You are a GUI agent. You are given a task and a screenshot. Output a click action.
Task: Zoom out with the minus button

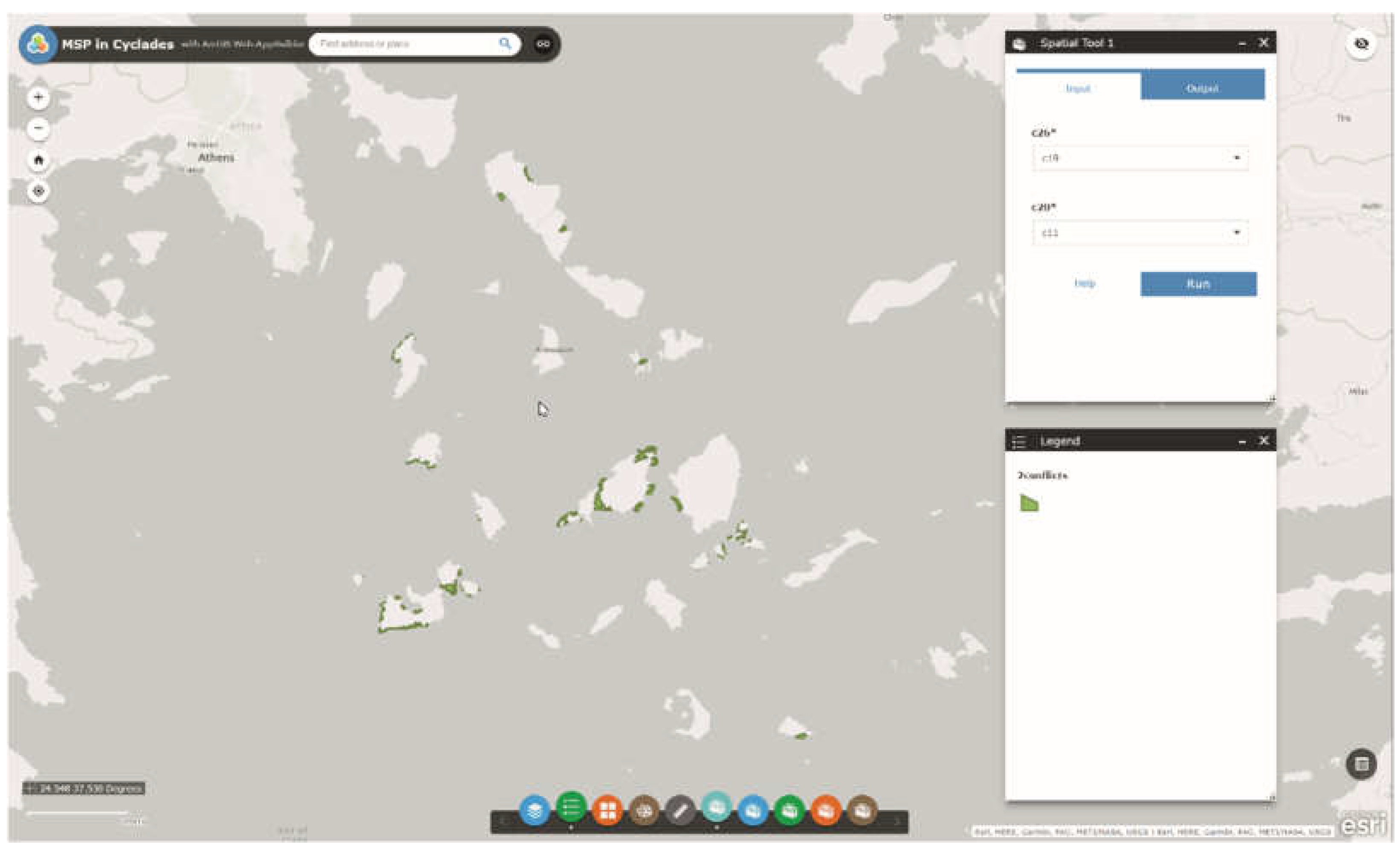[39, 128]
